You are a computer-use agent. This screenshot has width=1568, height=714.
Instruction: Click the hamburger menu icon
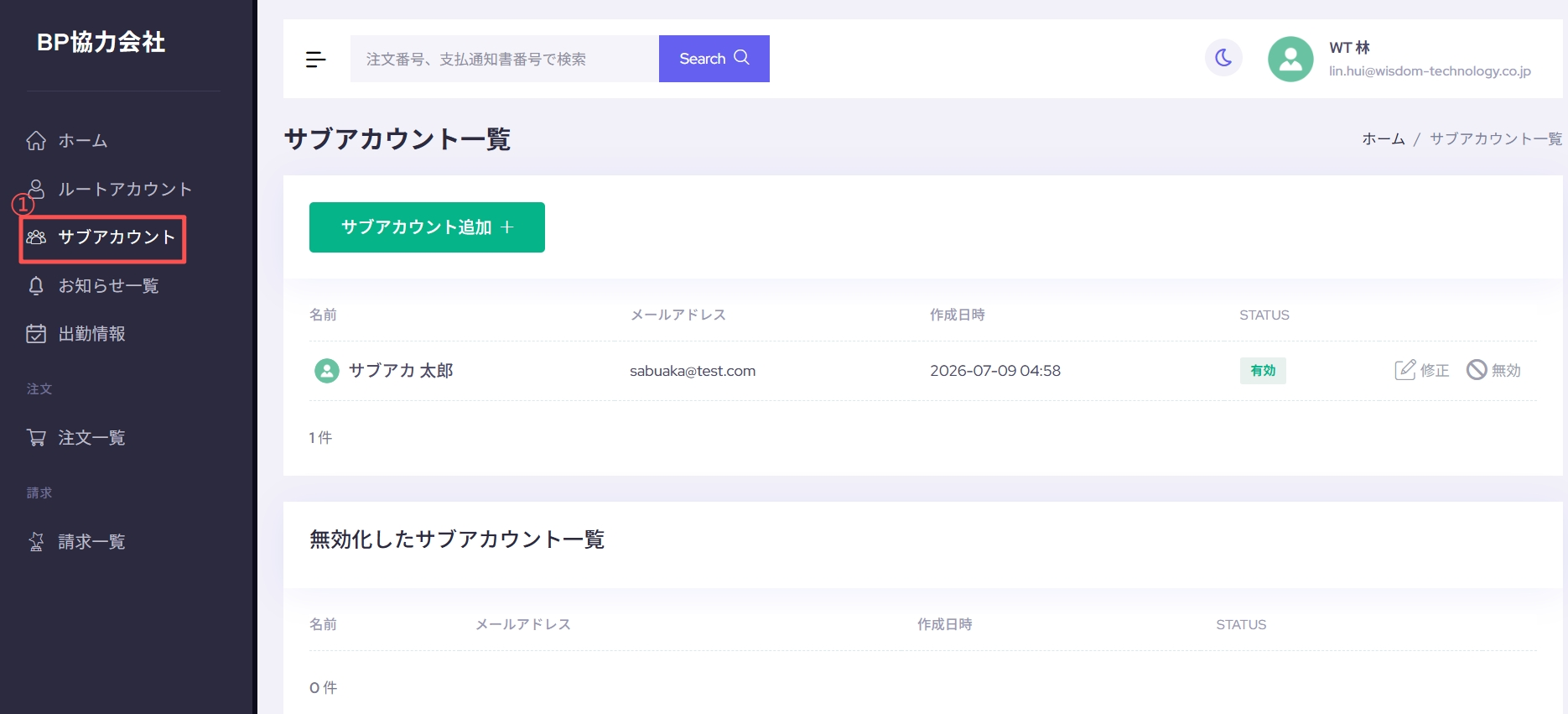[x=315, y=60]
